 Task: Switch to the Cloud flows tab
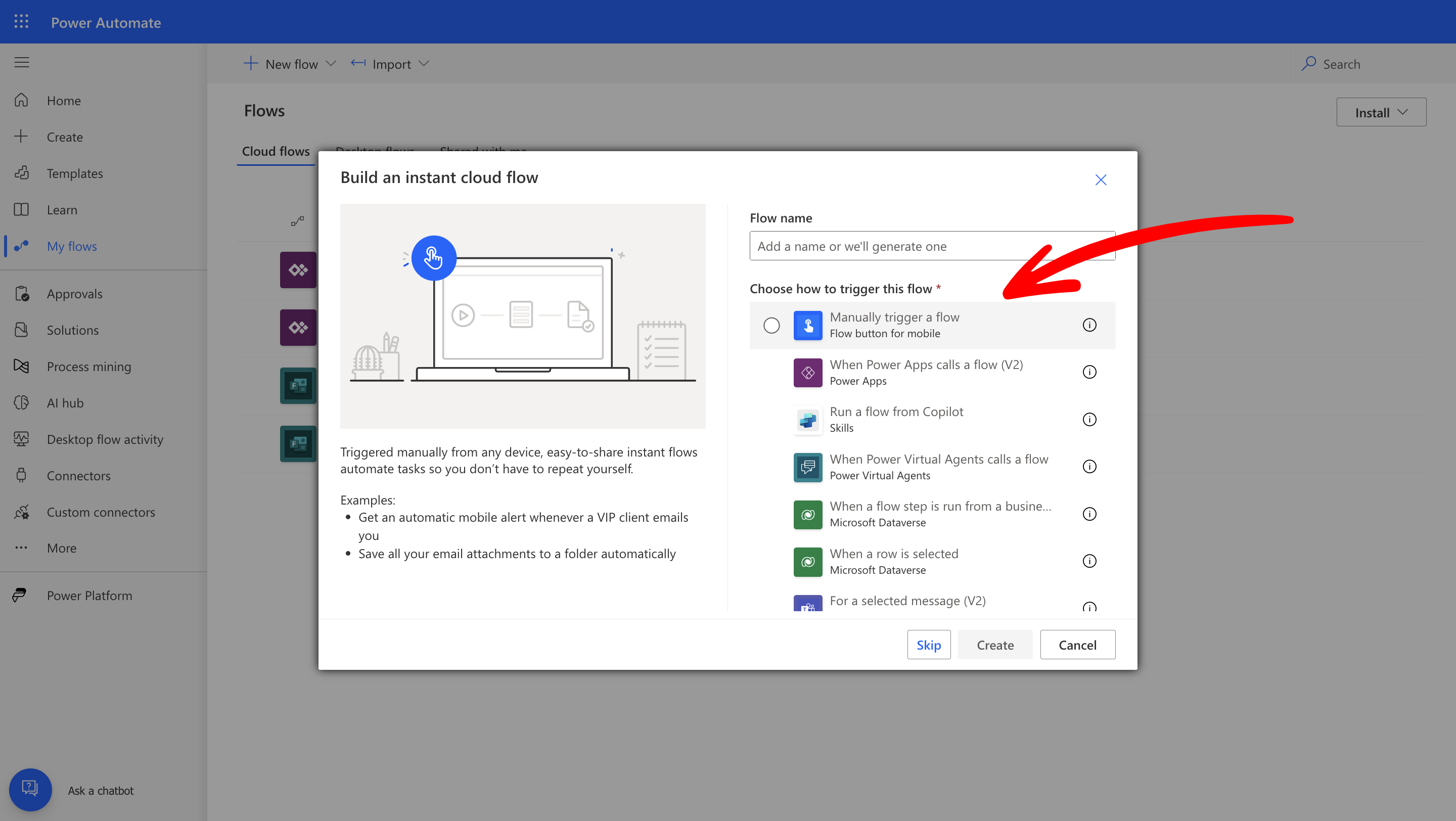(x=276, y=152)
